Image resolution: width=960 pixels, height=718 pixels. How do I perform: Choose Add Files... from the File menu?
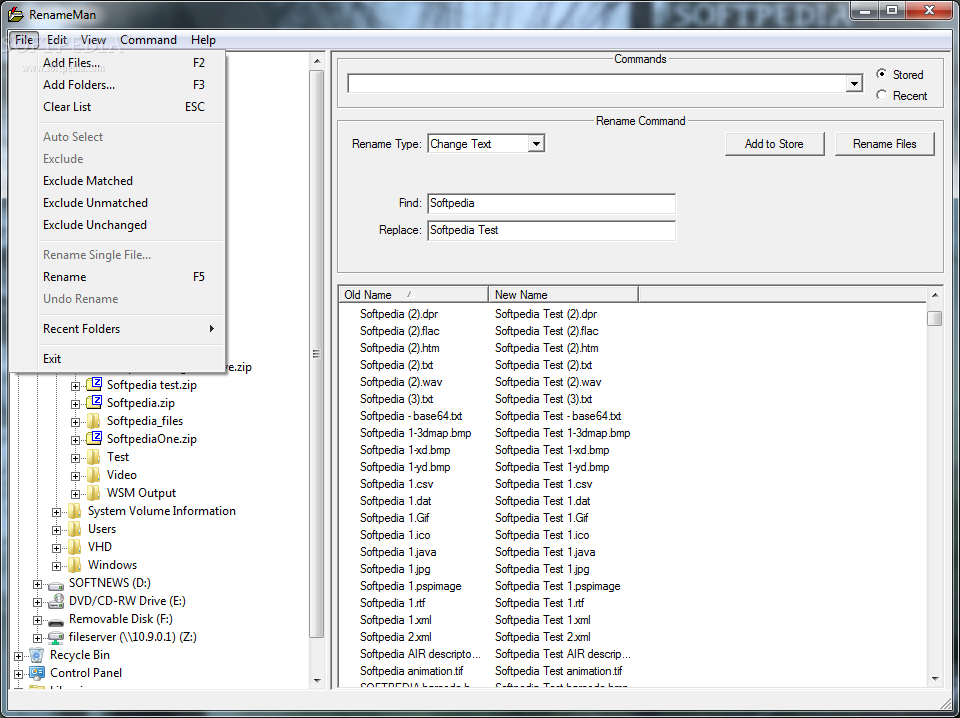point(117,62)
